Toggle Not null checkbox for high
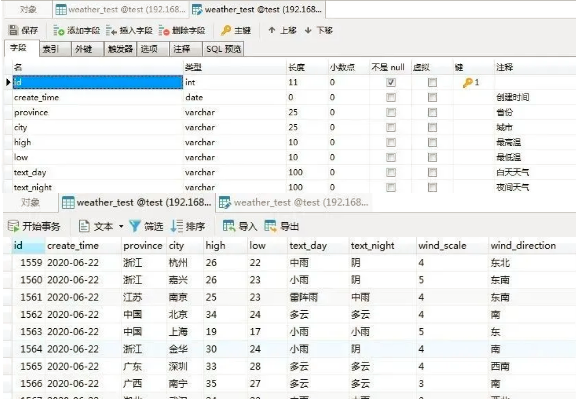Screen dimensions: 576x399 (391, 143)
